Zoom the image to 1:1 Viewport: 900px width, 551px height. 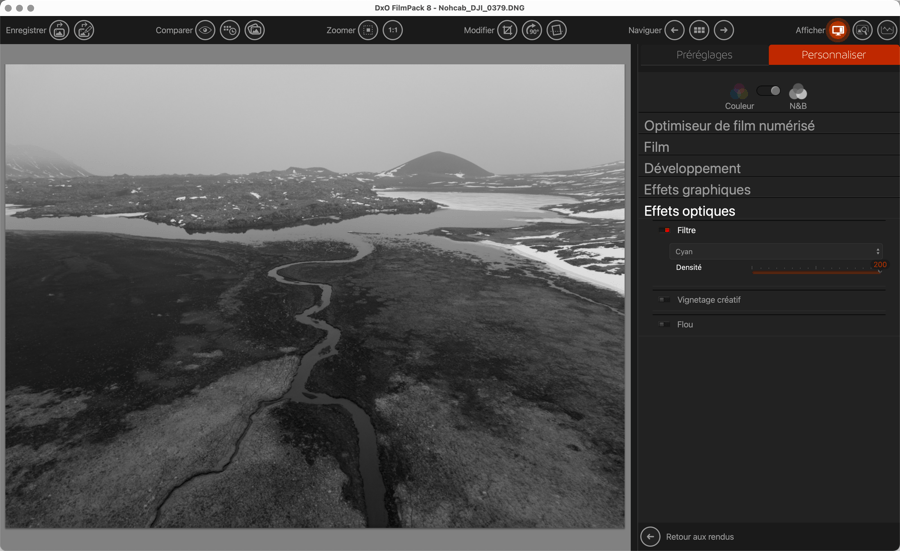click(x=393, y=31)
